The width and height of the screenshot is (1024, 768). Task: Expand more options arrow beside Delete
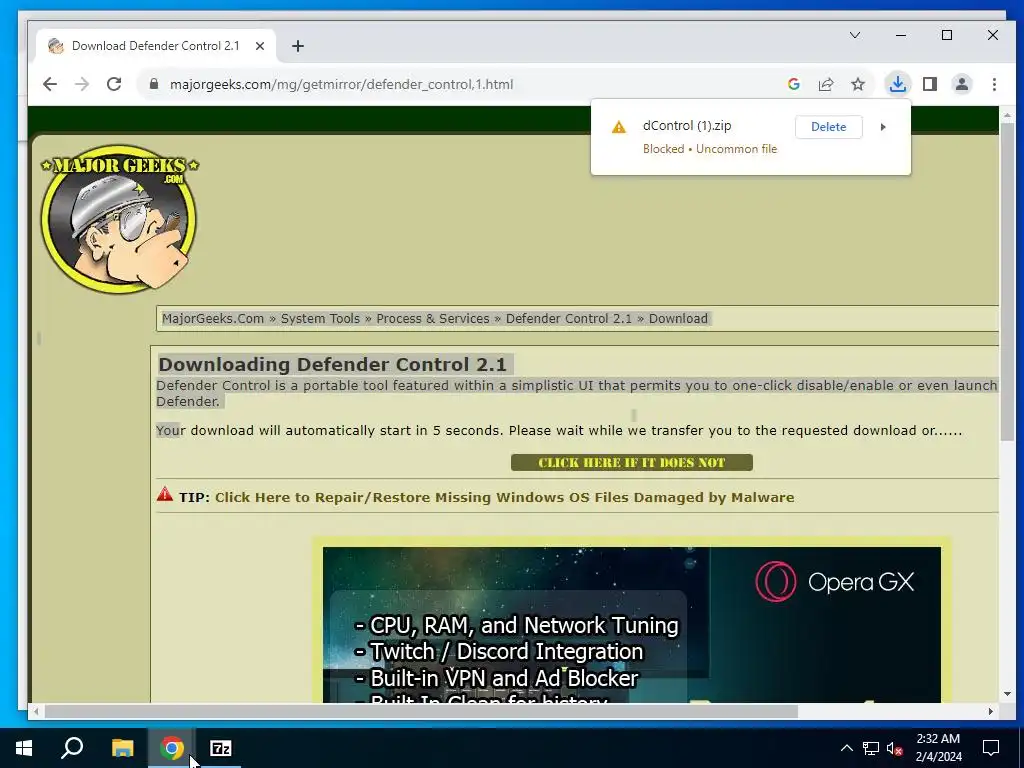(x=883, y=127)
